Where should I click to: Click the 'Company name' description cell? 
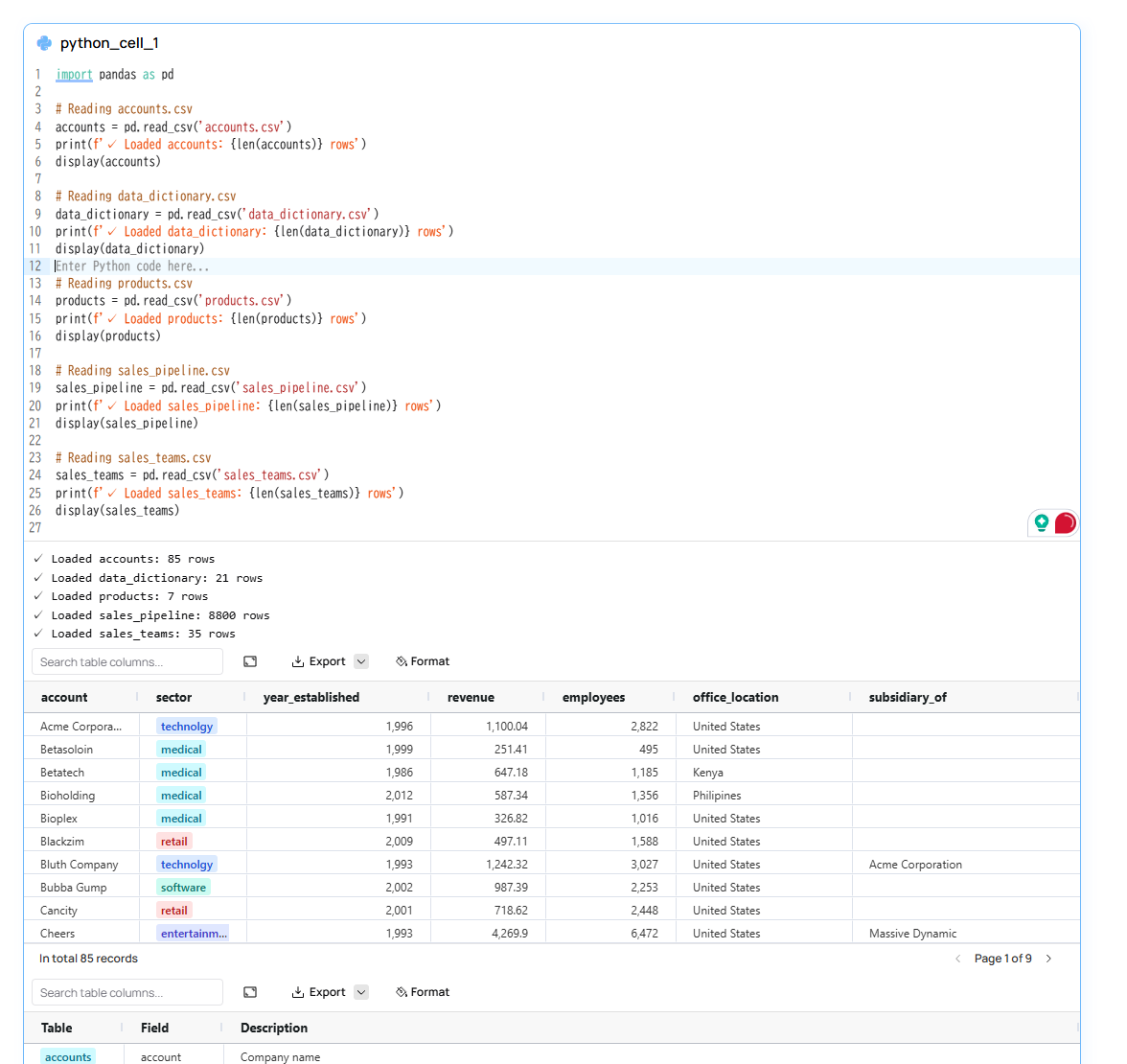tap(280, 1056)
